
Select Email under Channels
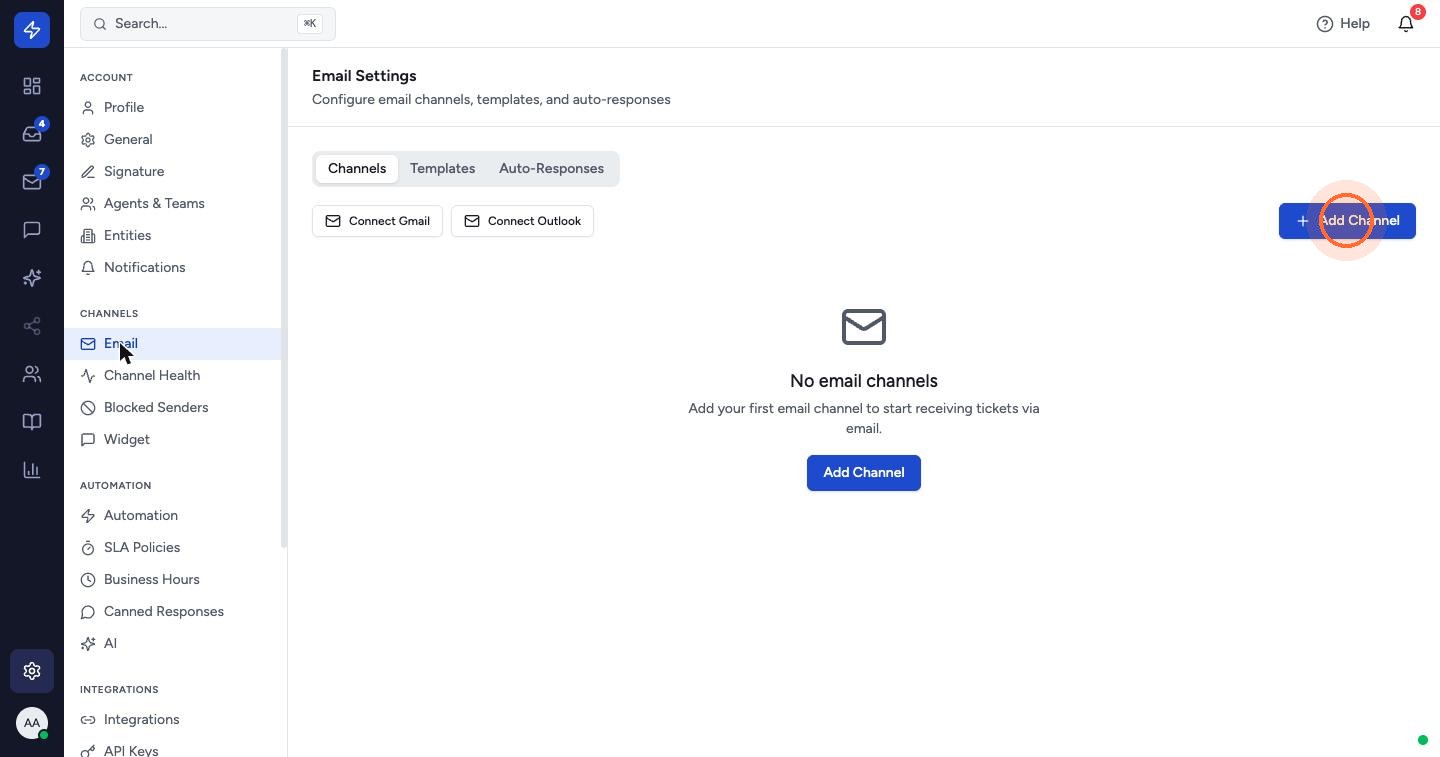[172, 344]
